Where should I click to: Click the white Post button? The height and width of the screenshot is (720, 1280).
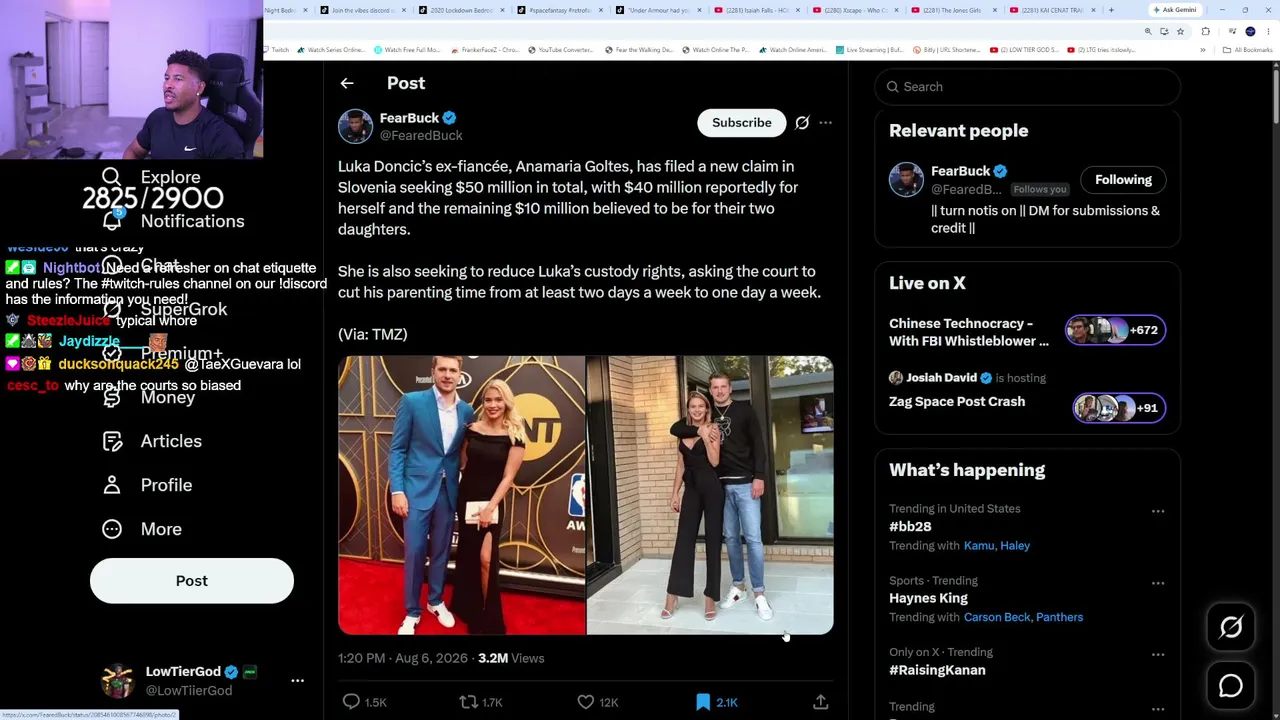pos(192,581)
